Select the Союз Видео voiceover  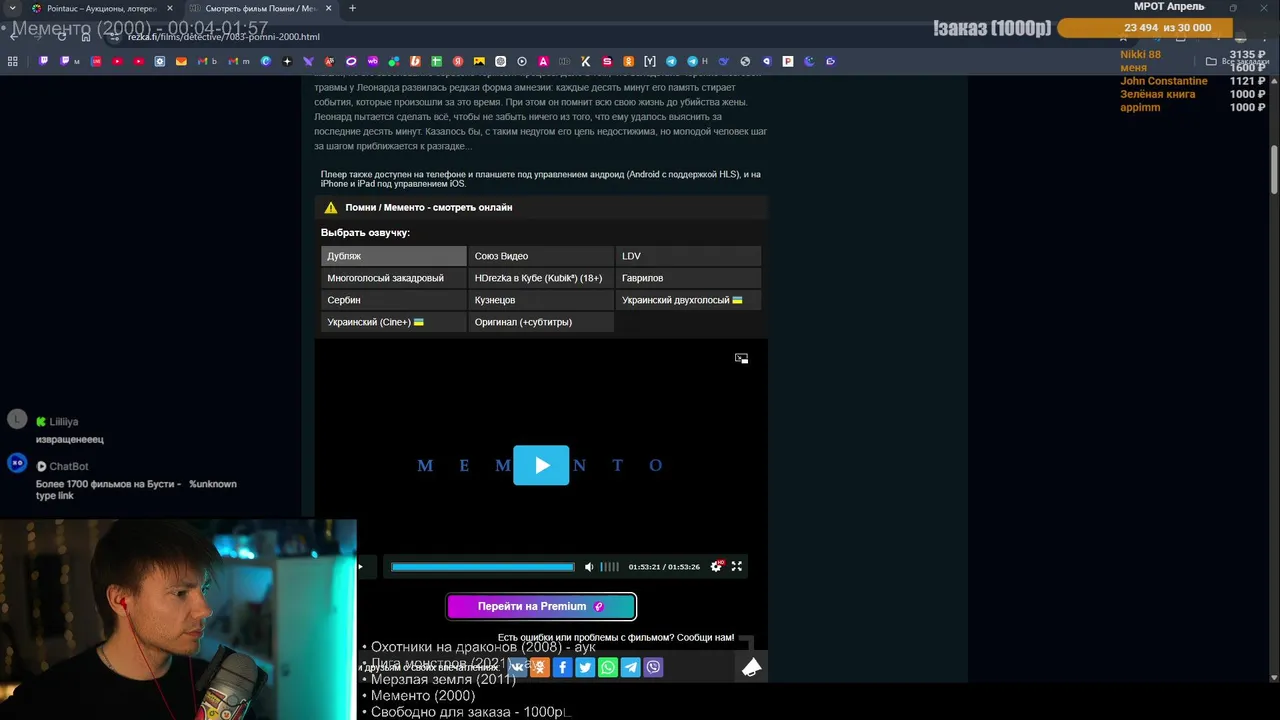[541, 256]
